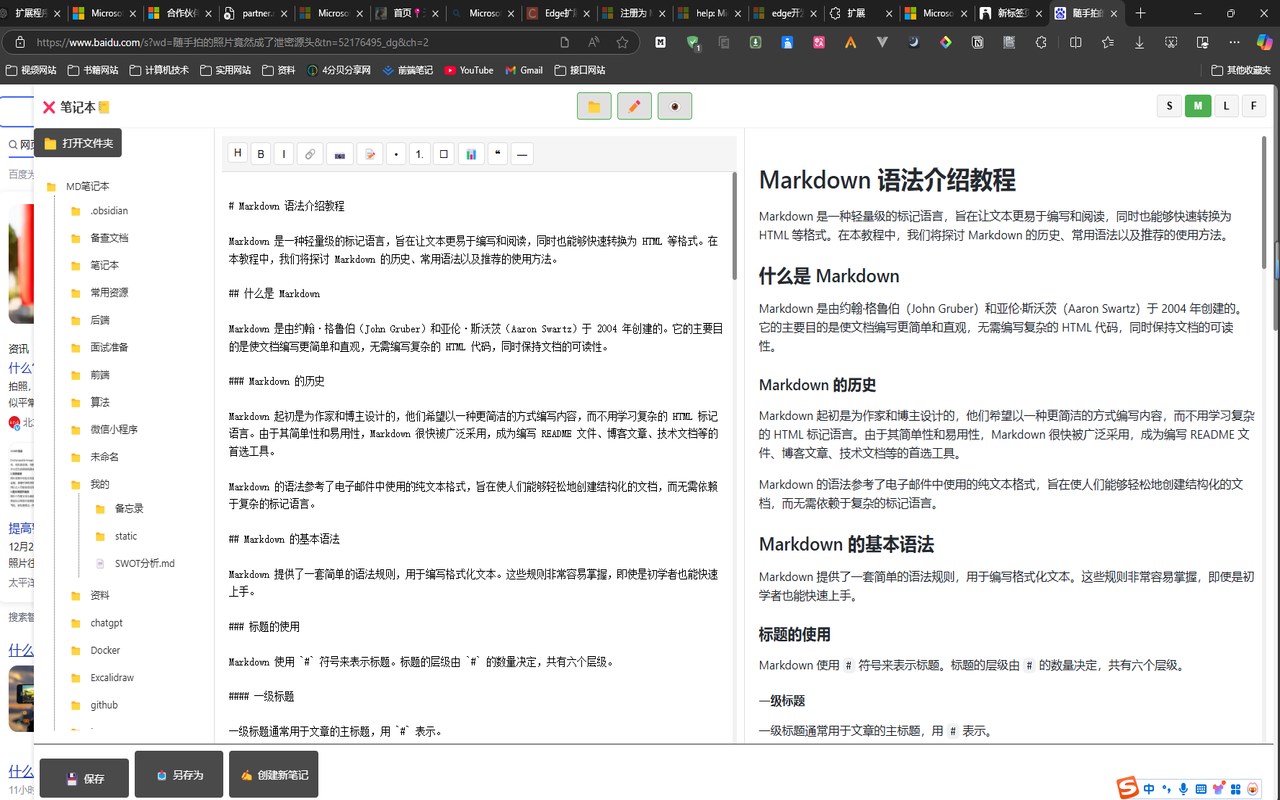Screen dimensions: 1280x800
Task: Expand the 前端 folder in the file tree
Action: (99, 375)
